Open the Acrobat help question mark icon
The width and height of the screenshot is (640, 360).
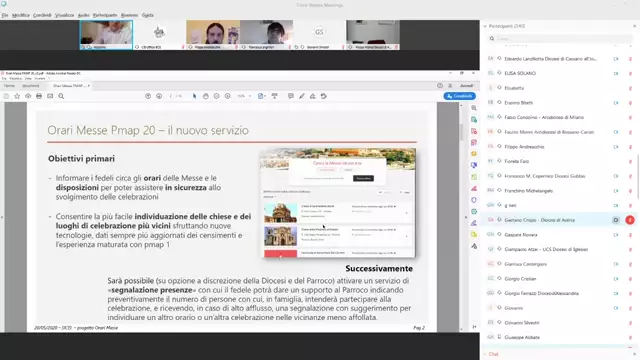pos(440,86)
